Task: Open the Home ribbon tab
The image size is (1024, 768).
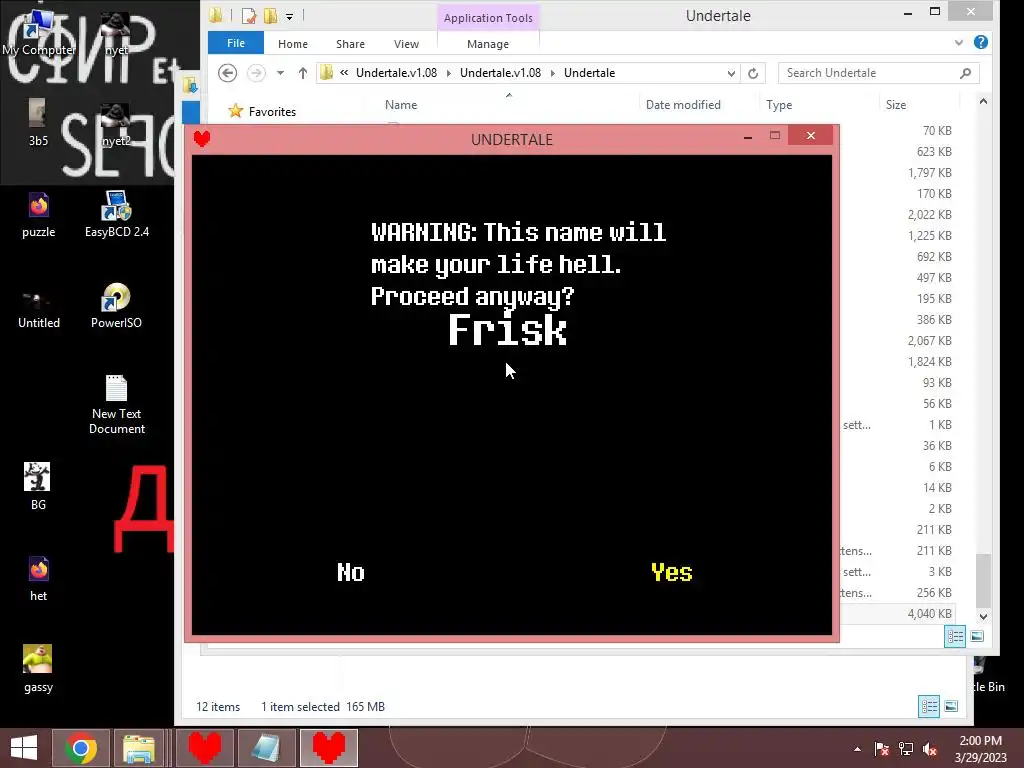Action: [293, 44]
